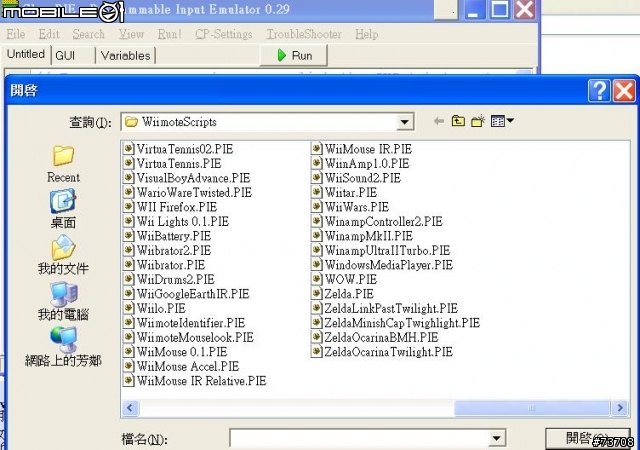
Task: Click the 開啟 open button
Action: (x=587, y=439)
